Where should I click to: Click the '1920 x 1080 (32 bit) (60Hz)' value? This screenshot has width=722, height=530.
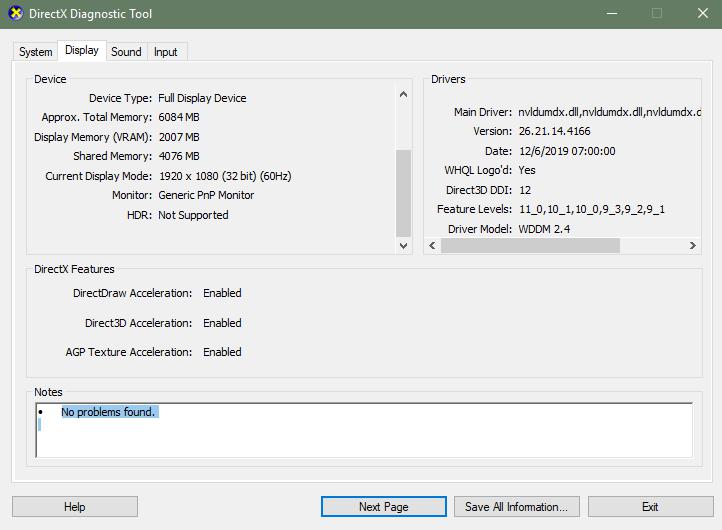tap(225, 176)
